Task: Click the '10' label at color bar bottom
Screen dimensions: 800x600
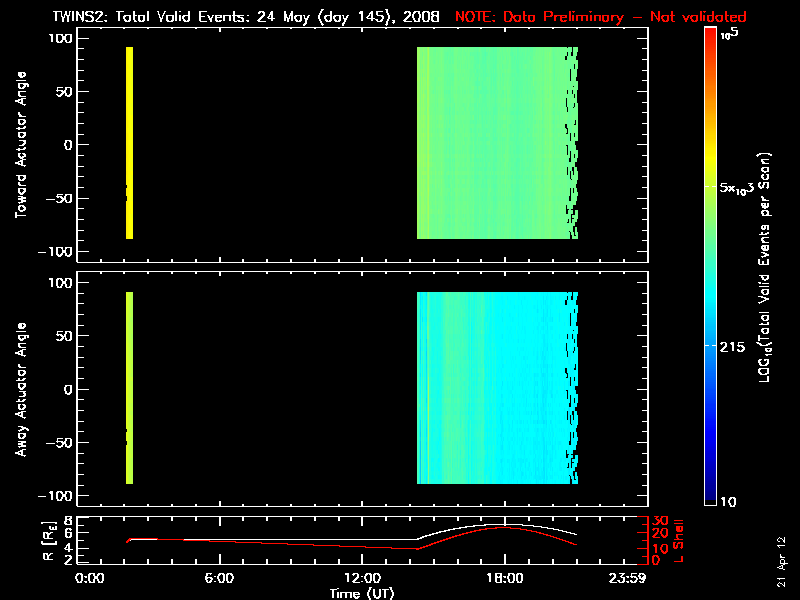Action: 729,502
